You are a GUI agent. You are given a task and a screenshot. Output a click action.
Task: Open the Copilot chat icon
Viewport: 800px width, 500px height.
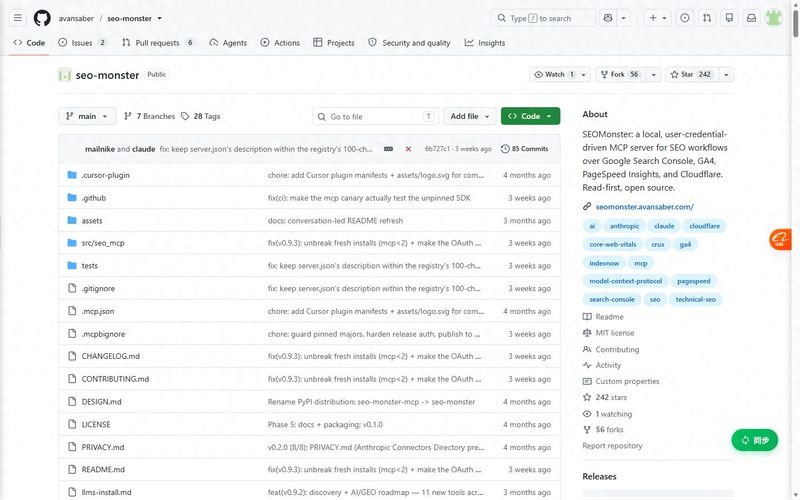click(608, 18)
